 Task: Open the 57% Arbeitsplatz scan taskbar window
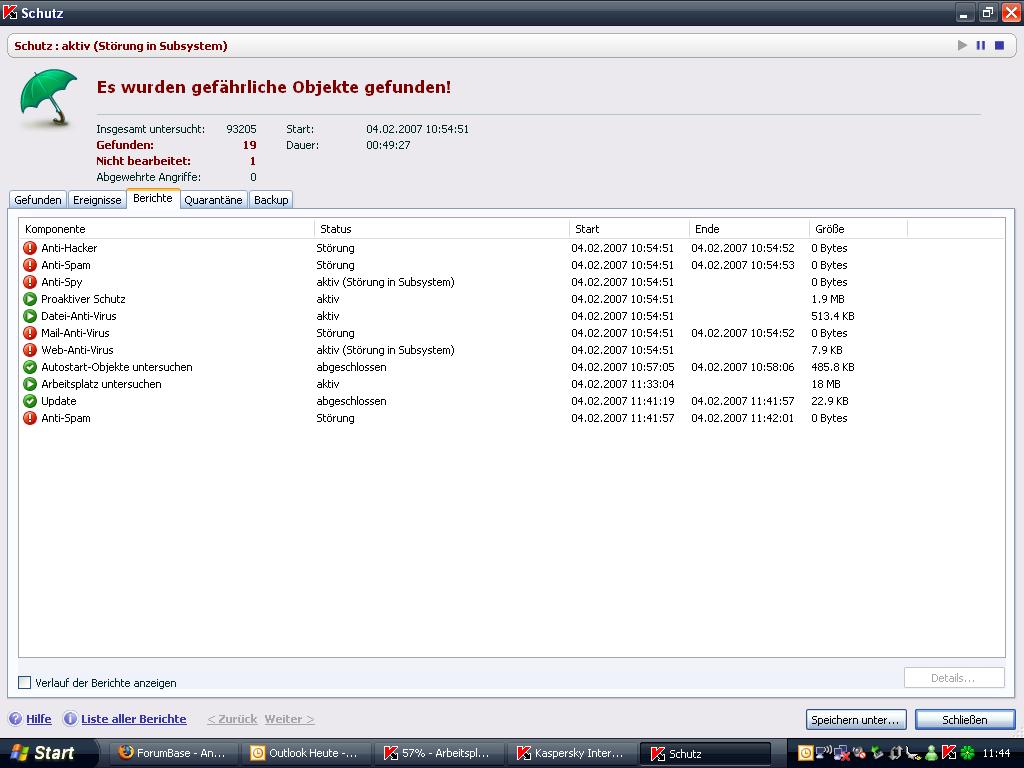pos(440,753)
